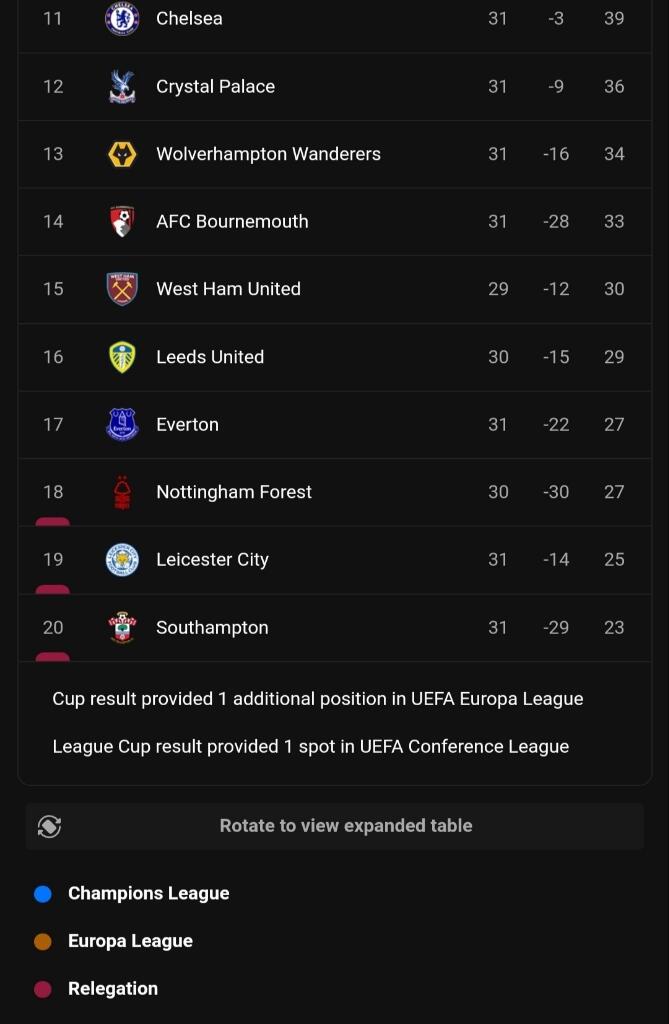
Task: Click the rotate screen icon
Action: 49,826
